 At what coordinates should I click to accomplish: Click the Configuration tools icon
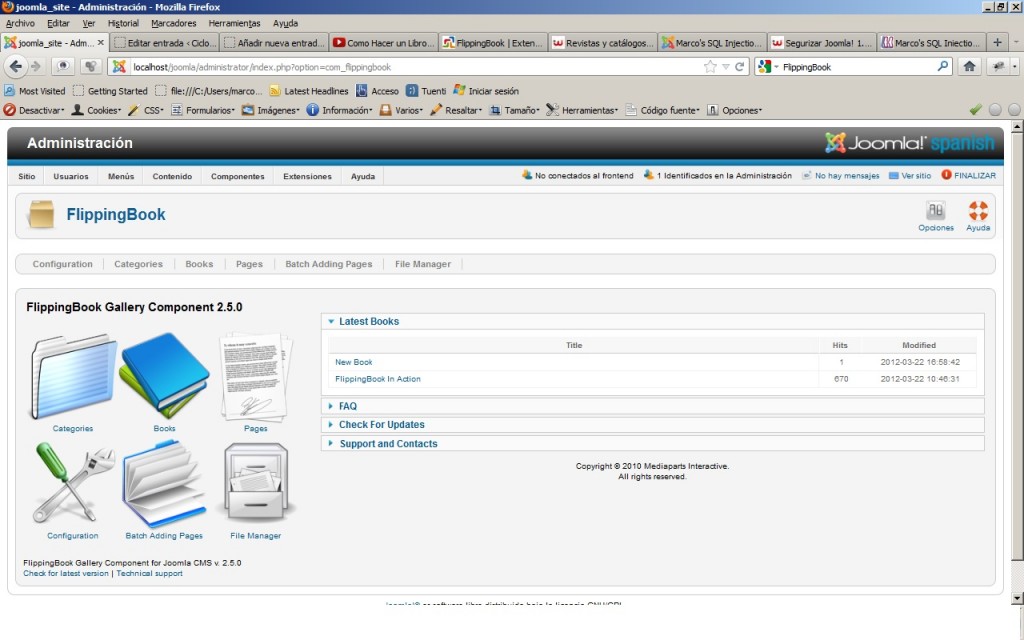tap(73, 484)
